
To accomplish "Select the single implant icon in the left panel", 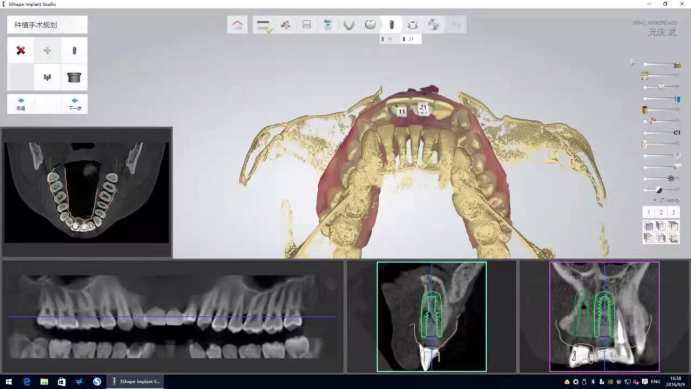I will (74, 50).
